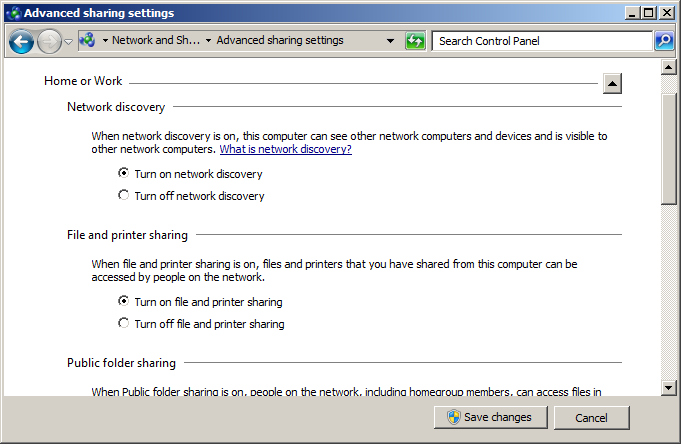Click Advanced sharing settings breadcrumb

coord(280,40)
